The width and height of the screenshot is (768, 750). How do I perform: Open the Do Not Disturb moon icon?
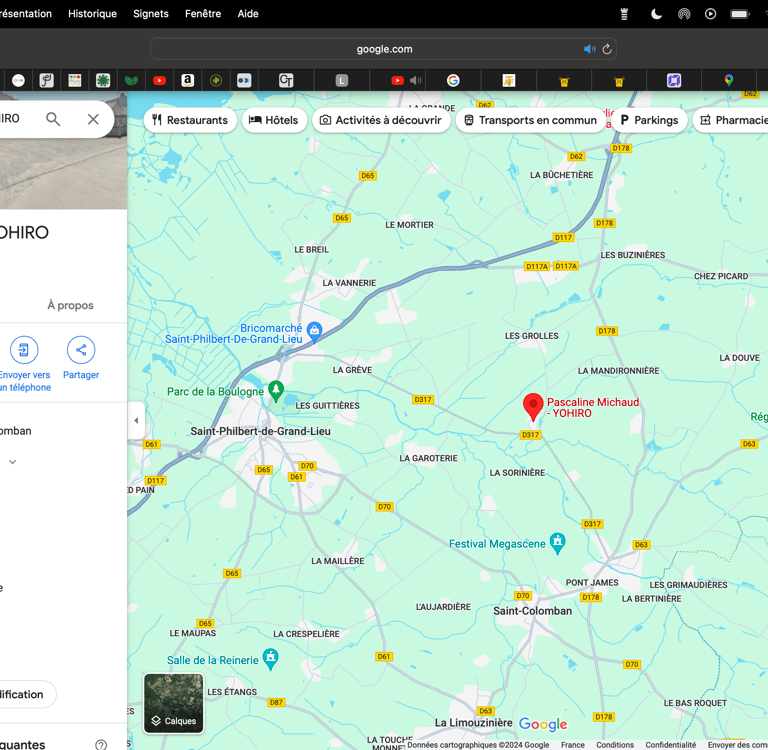(x=656, y=14)
